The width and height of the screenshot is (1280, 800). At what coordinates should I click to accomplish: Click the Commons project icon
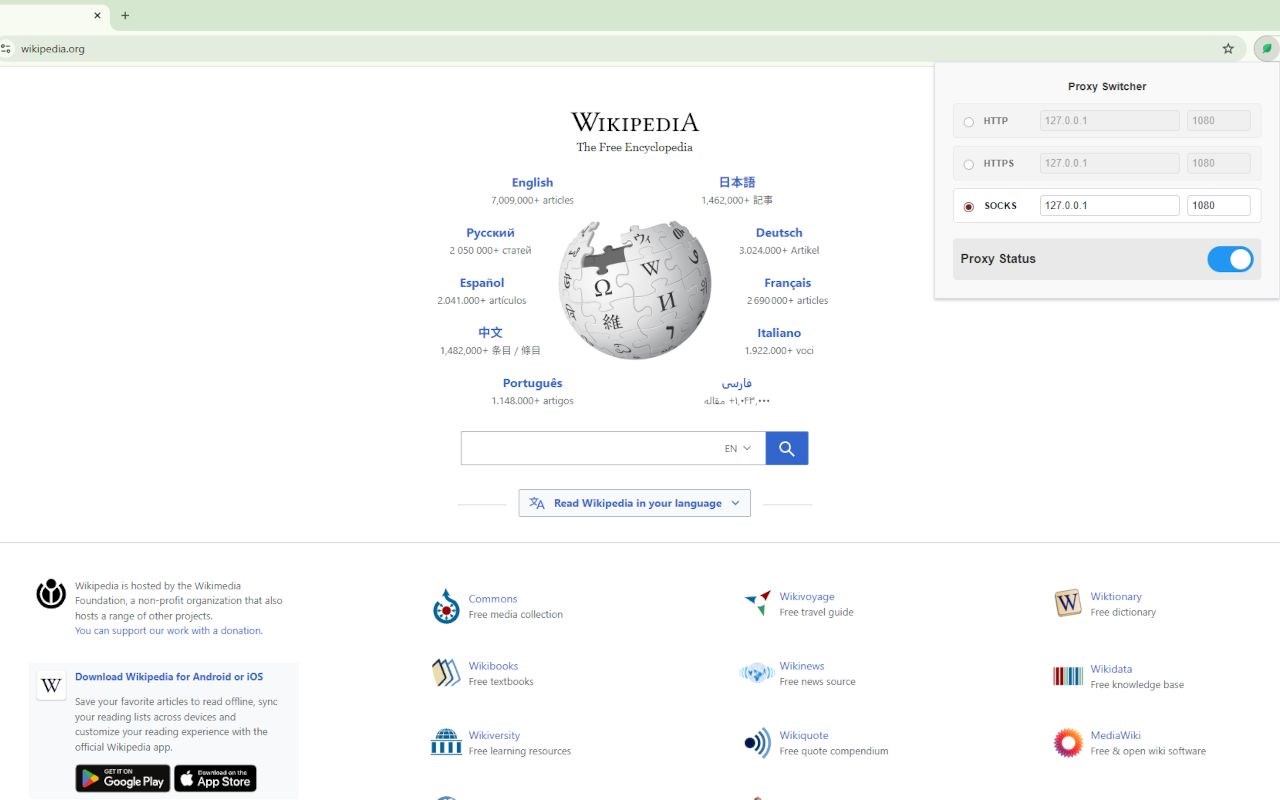[x=446, y=606]
